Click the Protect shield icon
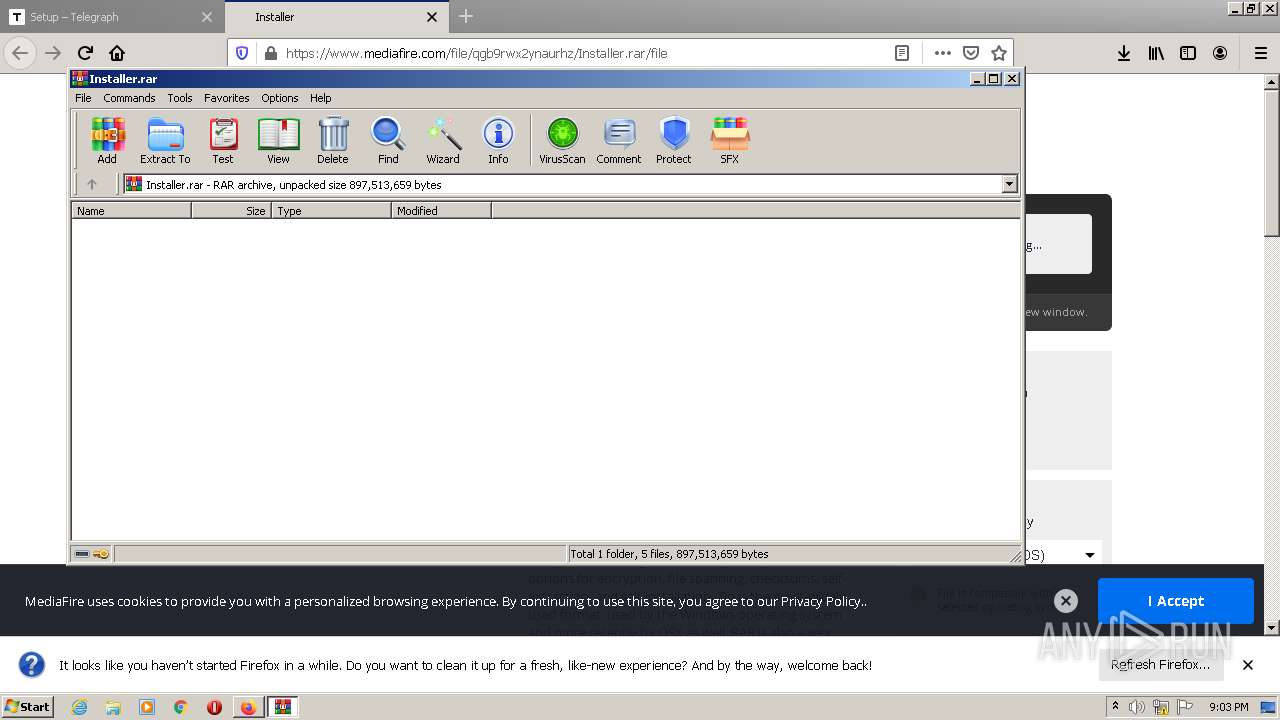Screen dimensions: 1280x720 click(674, 140)
